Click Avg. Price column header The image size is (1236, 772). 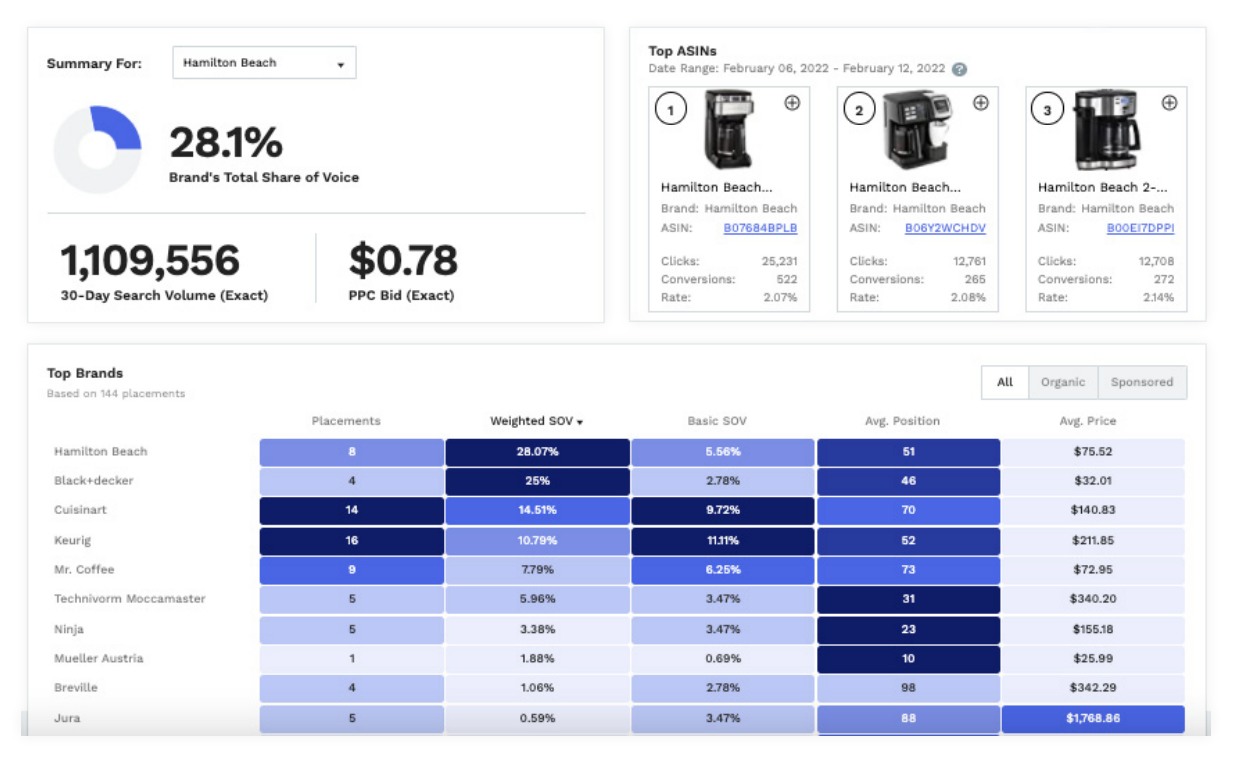click(1088, 421)
